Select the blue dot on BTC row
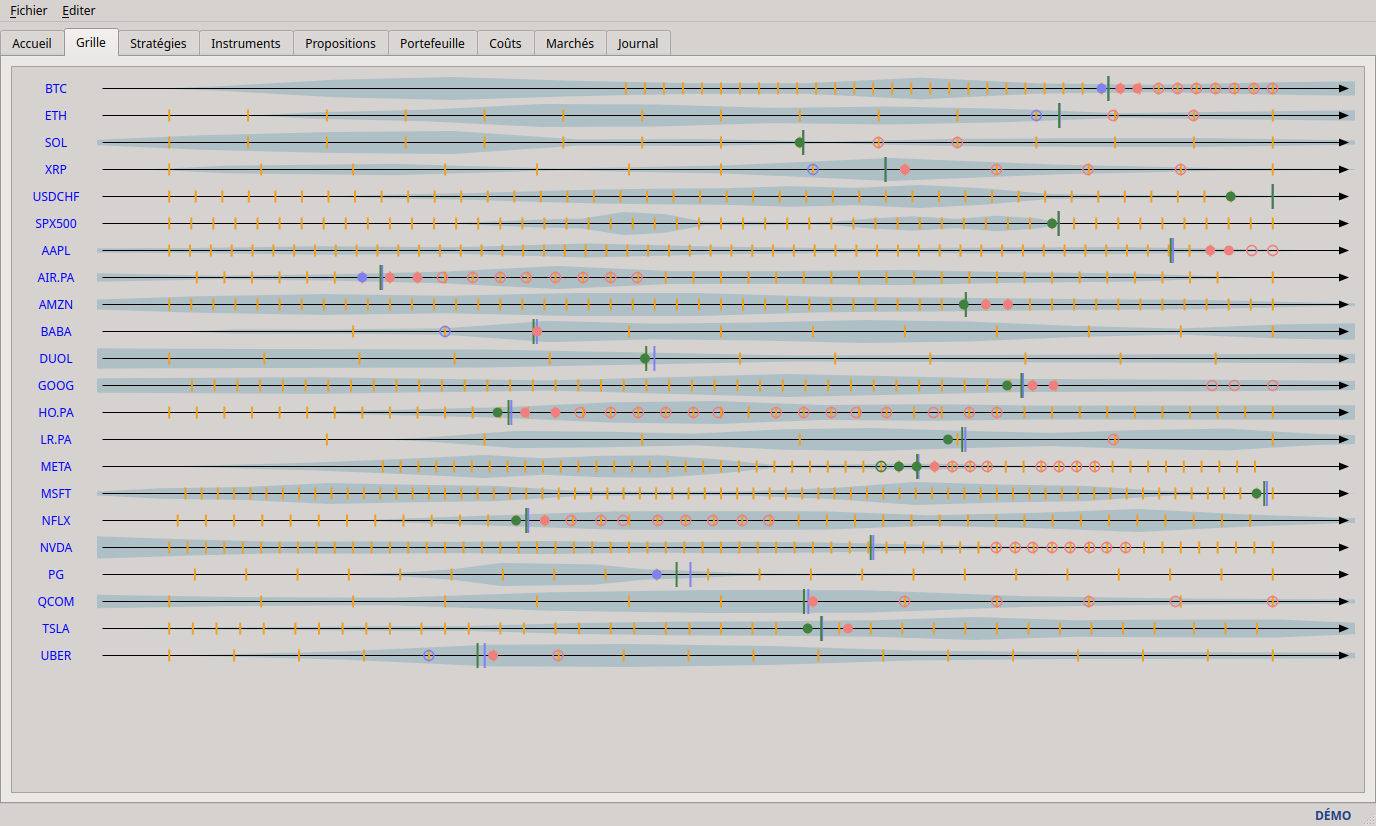Screen dimensions: 1376x826 click(1102, 88)
